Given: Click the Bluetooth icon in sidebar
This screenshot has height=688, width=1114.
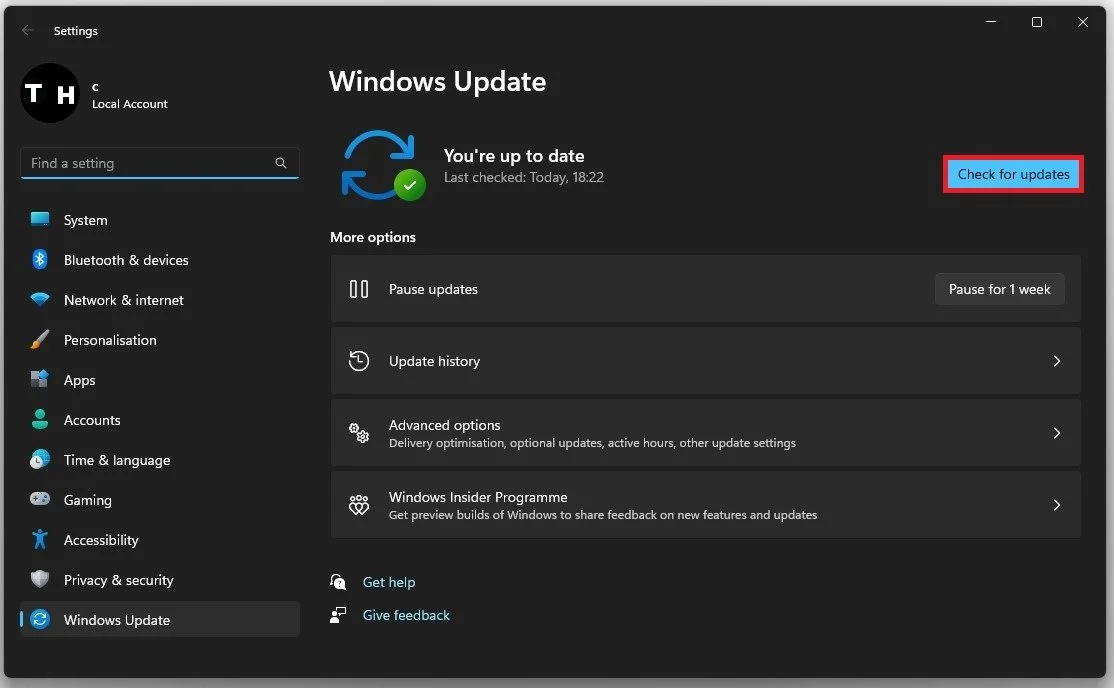Looking at the screenshot, I should click(x=40, y=259).
